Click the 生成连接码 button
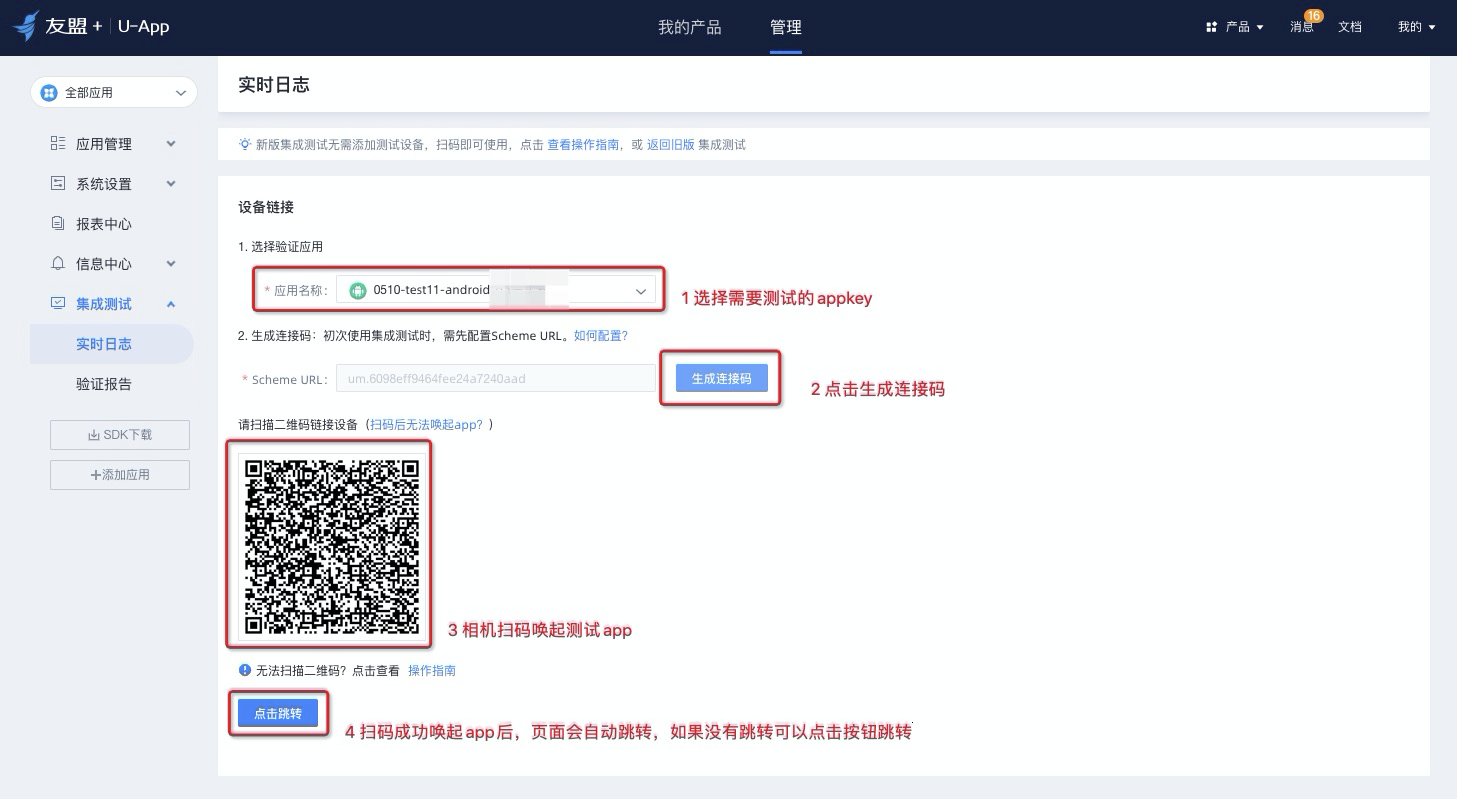This screenshot has height=799, width=1457. point(721,378)
